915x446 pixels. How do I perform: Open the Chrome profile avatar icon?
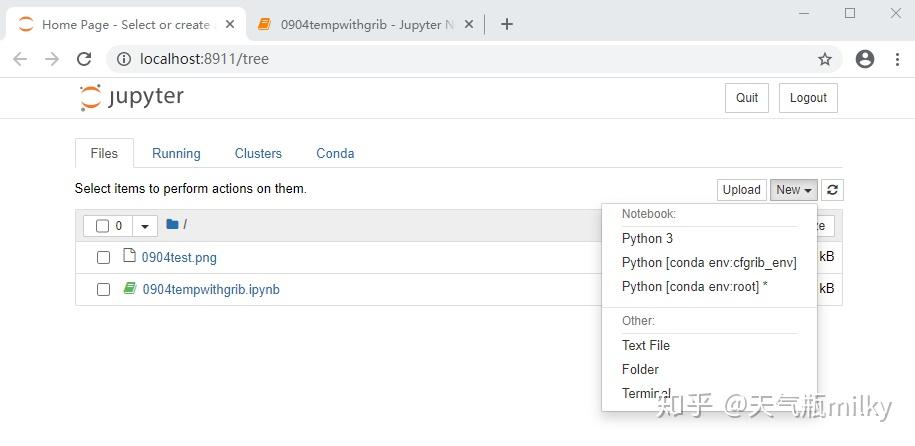[x=865, y=59]
